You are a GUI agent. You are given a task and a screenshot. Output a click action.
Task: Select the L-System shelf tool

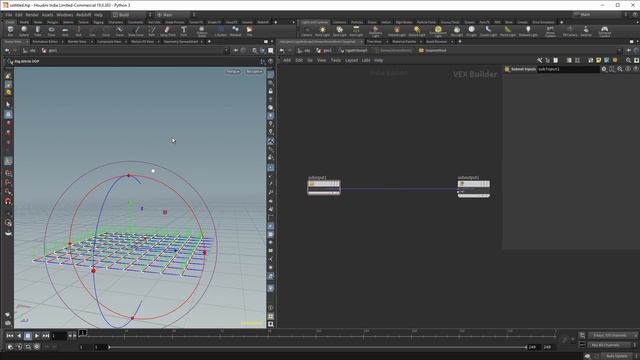pyautogui.click(x=220, y=31)
